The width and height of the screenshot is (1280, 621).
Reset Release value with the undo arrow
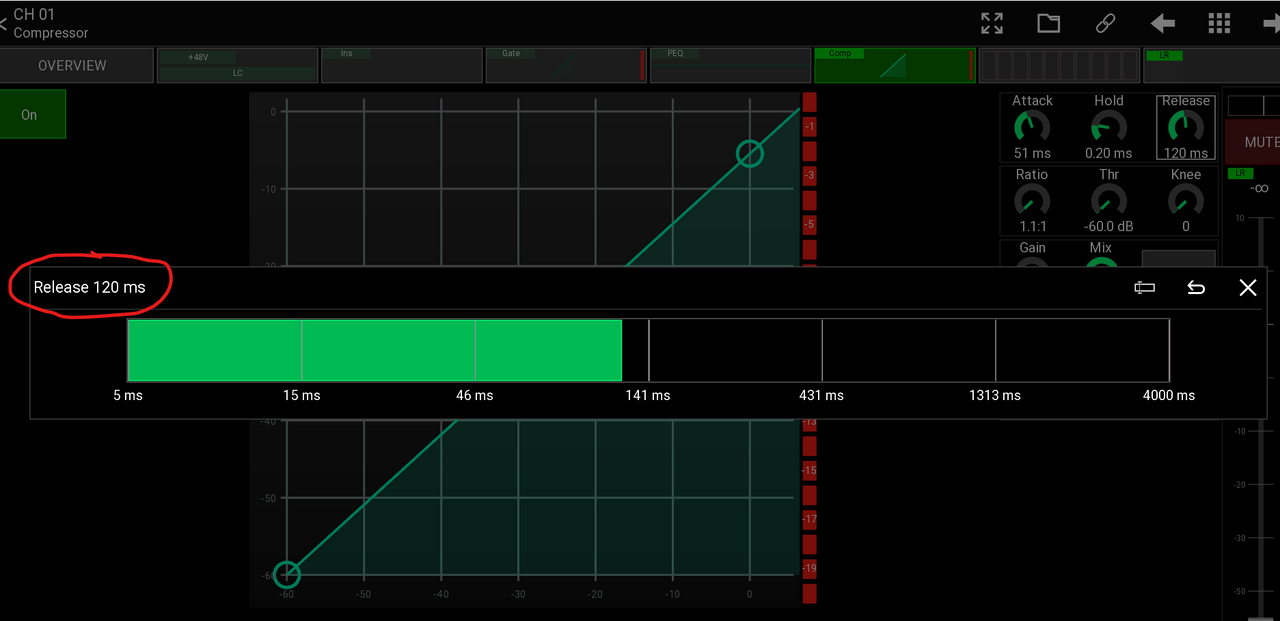click(1196, 288)
